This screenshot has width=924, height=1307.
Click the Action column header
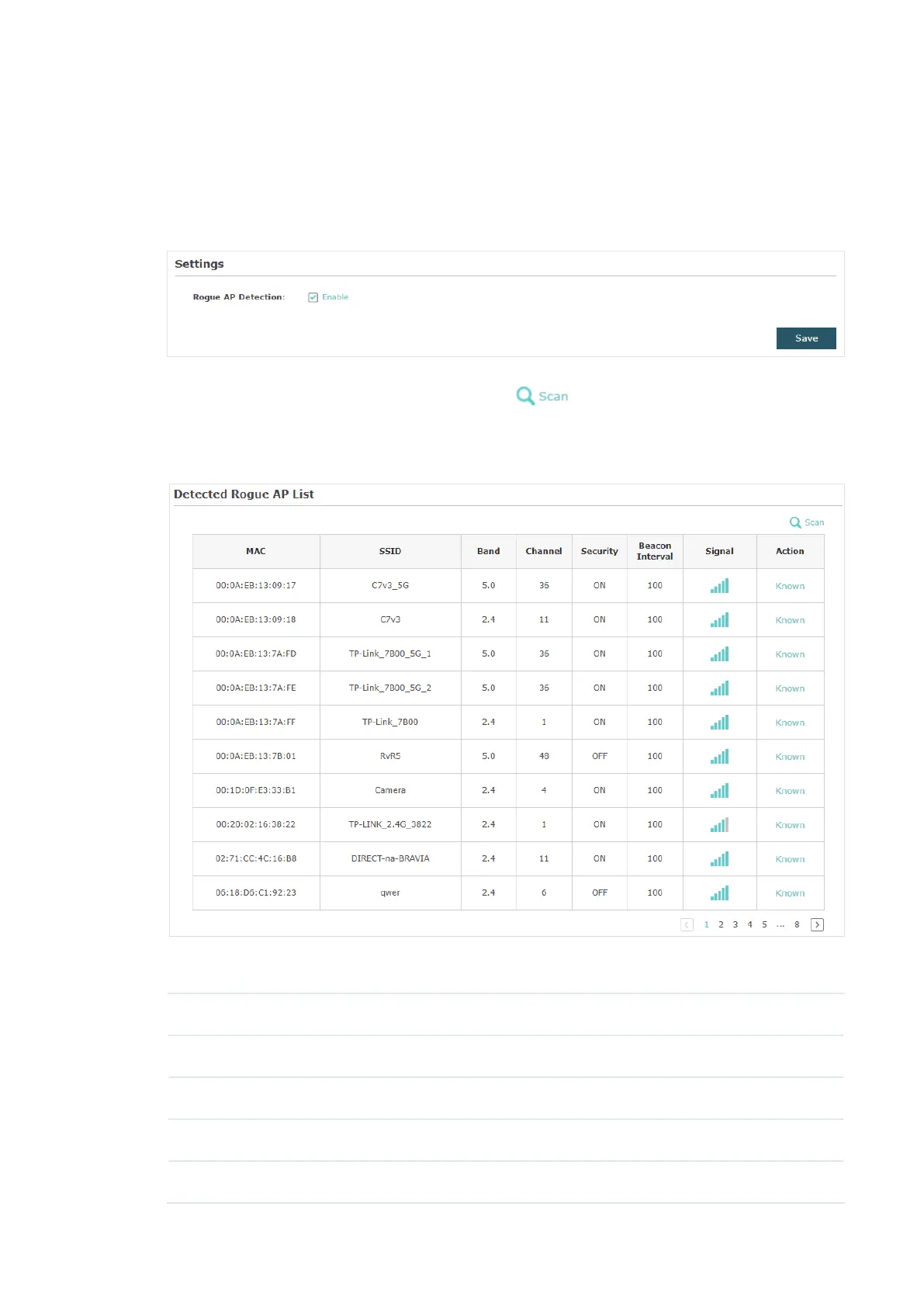[x=790, y=551]
